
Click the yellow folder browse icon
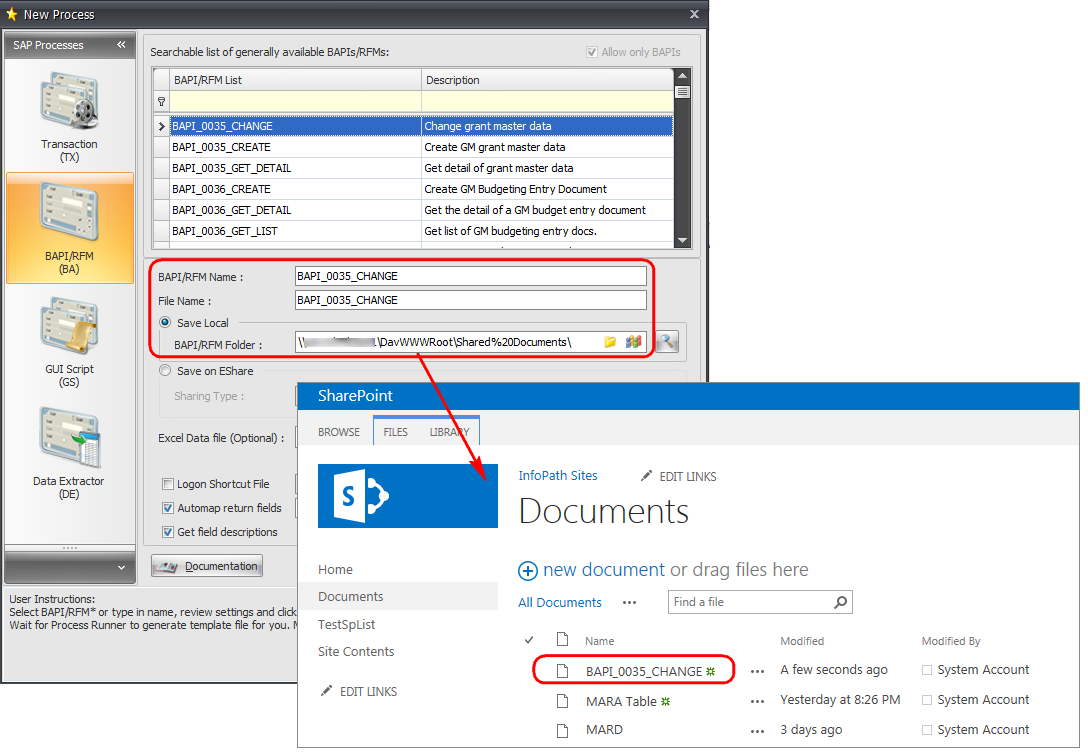610,343
